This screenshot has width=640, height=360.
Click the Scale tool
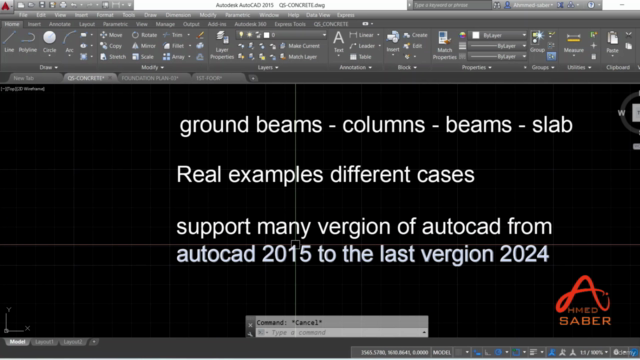(x=143, y=57)
